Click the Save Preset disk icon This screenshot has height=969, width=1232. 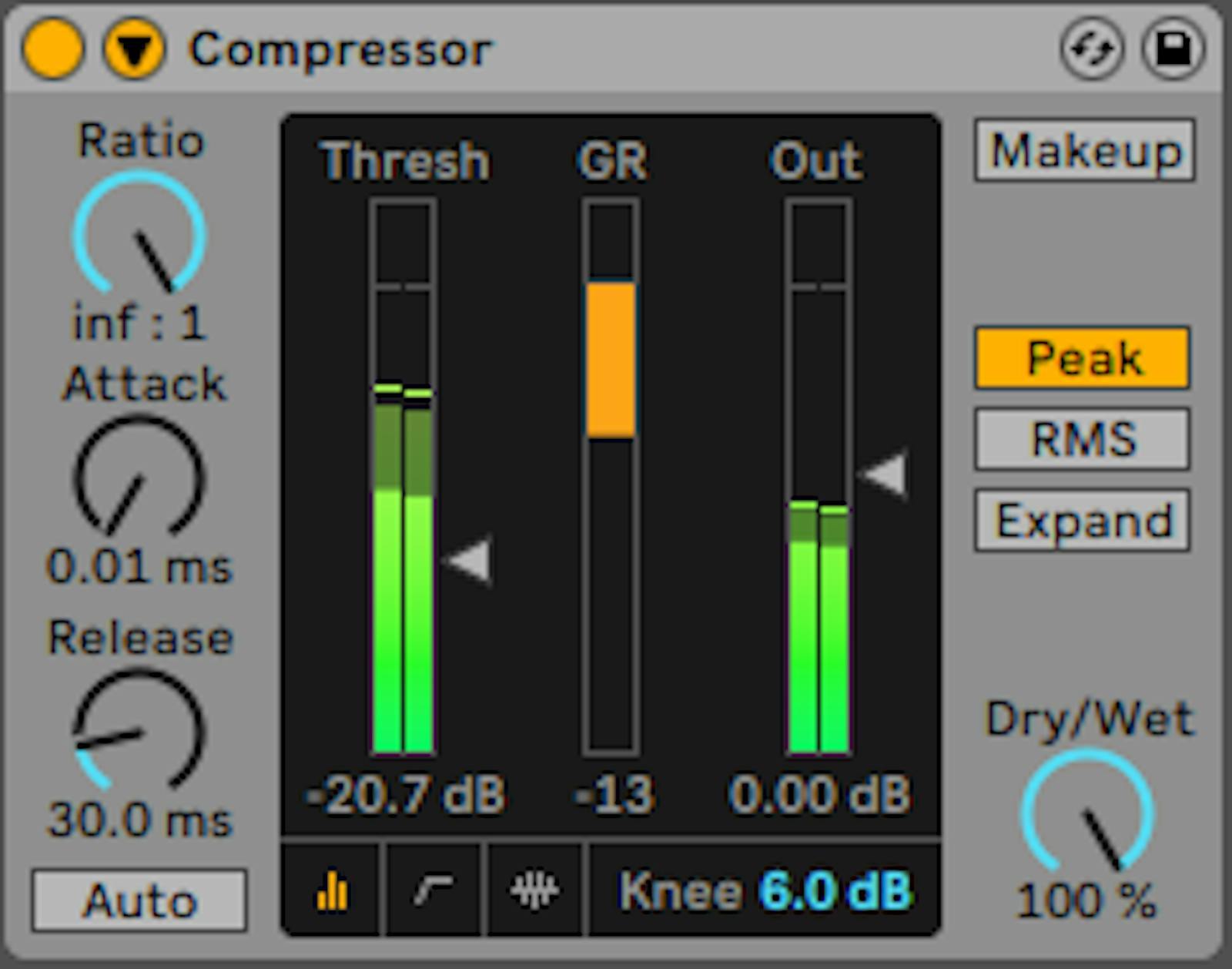coord(1173,49)
